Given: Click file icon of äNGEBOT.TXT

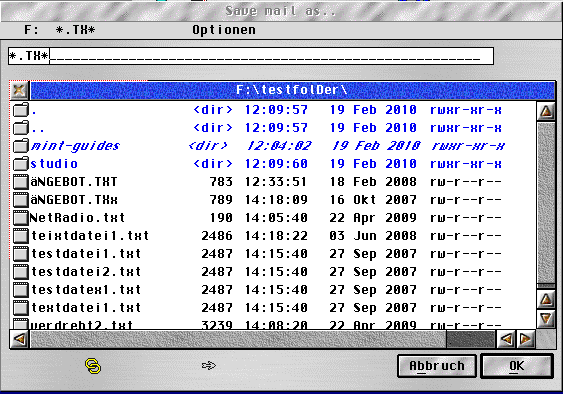Looking at the screenshot, I should 20,182.
